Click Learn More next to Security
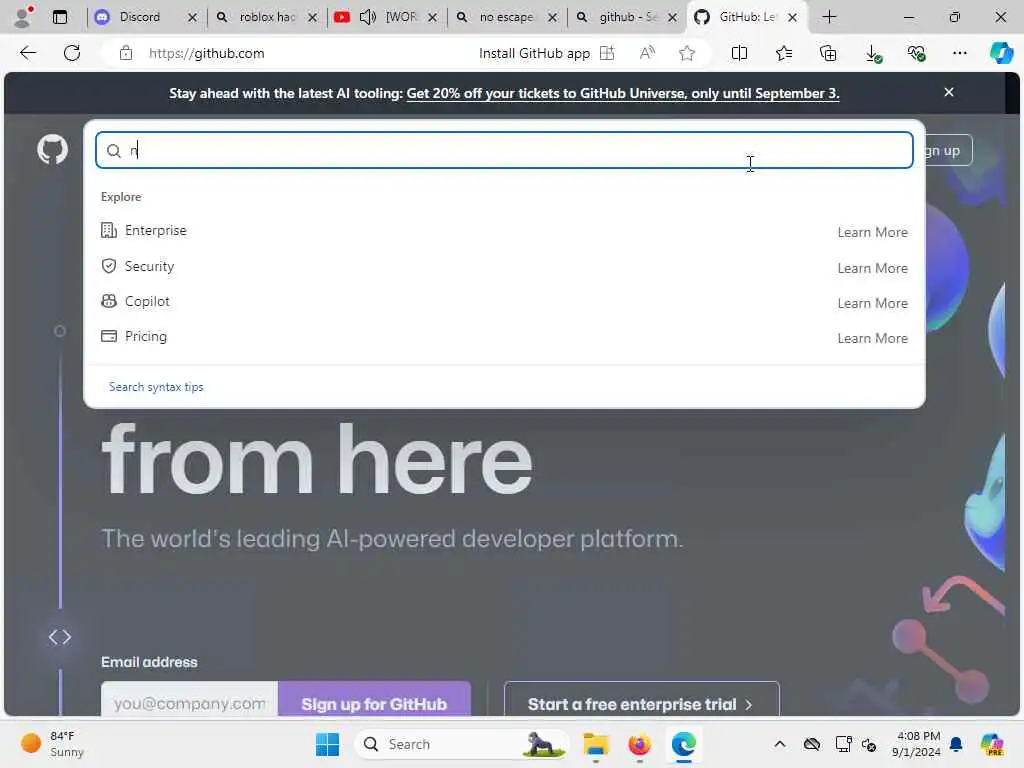 point(872,268)
